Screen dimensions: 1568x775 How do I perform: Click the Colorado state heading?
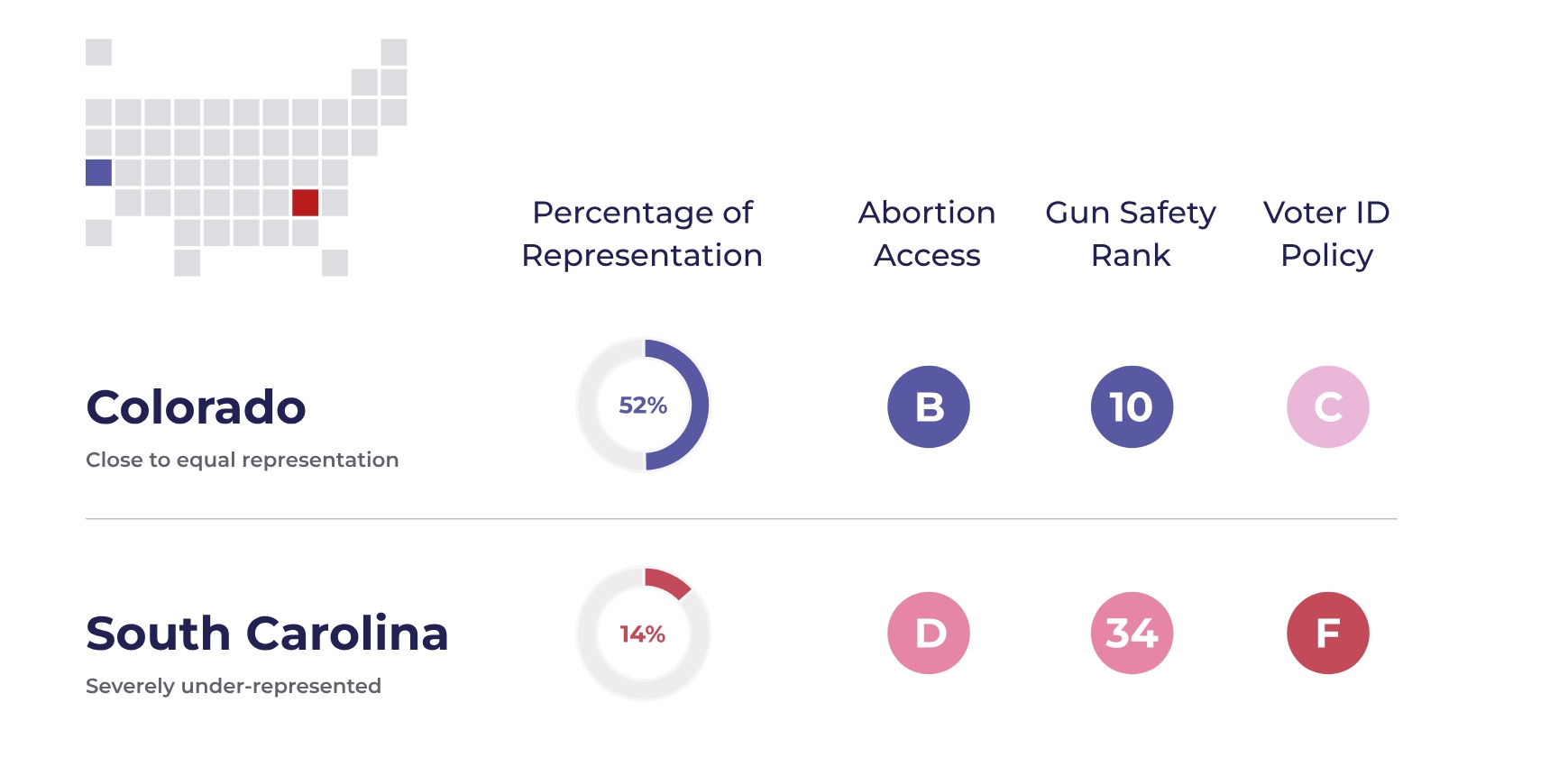196,407
